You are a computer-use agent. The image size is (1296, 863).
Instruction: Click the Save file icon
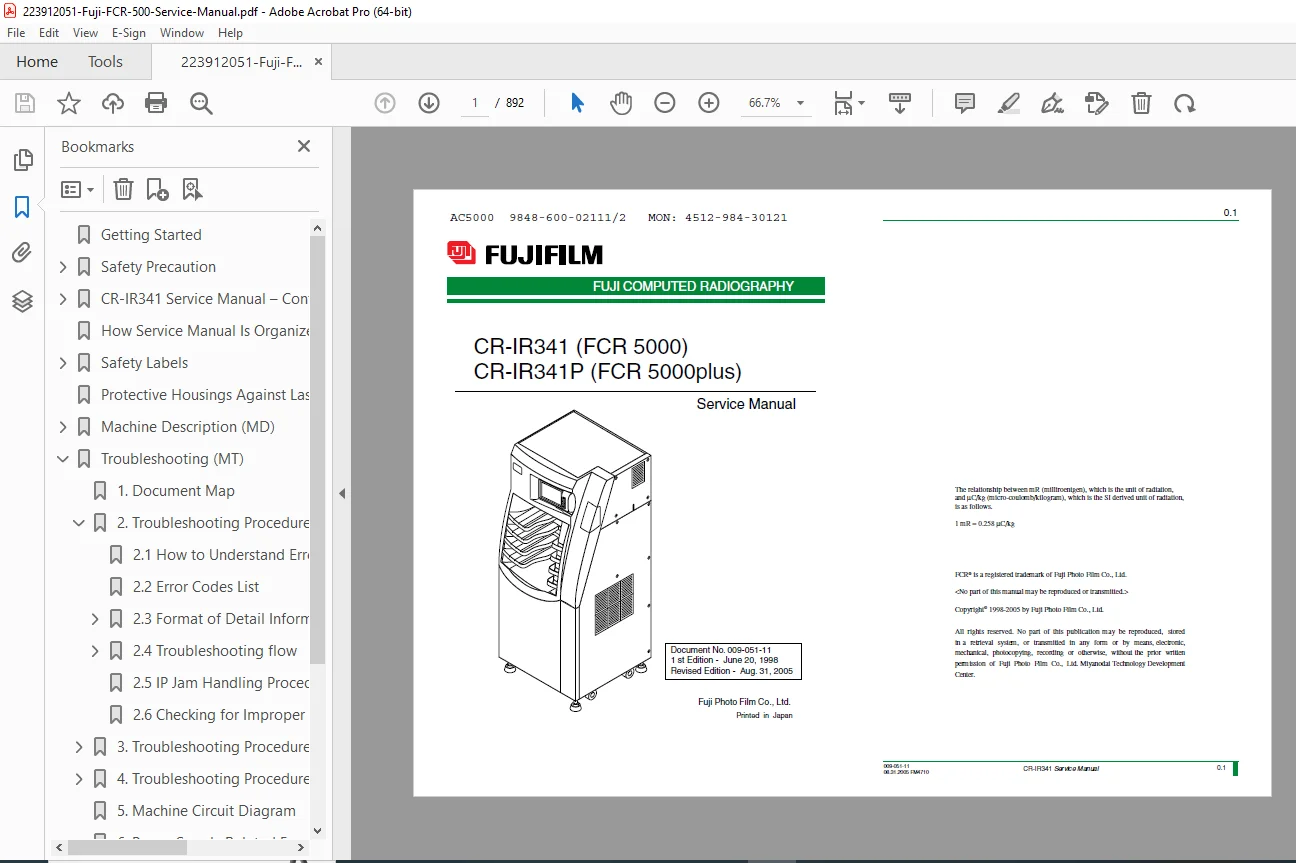click(x=25, y=103)
